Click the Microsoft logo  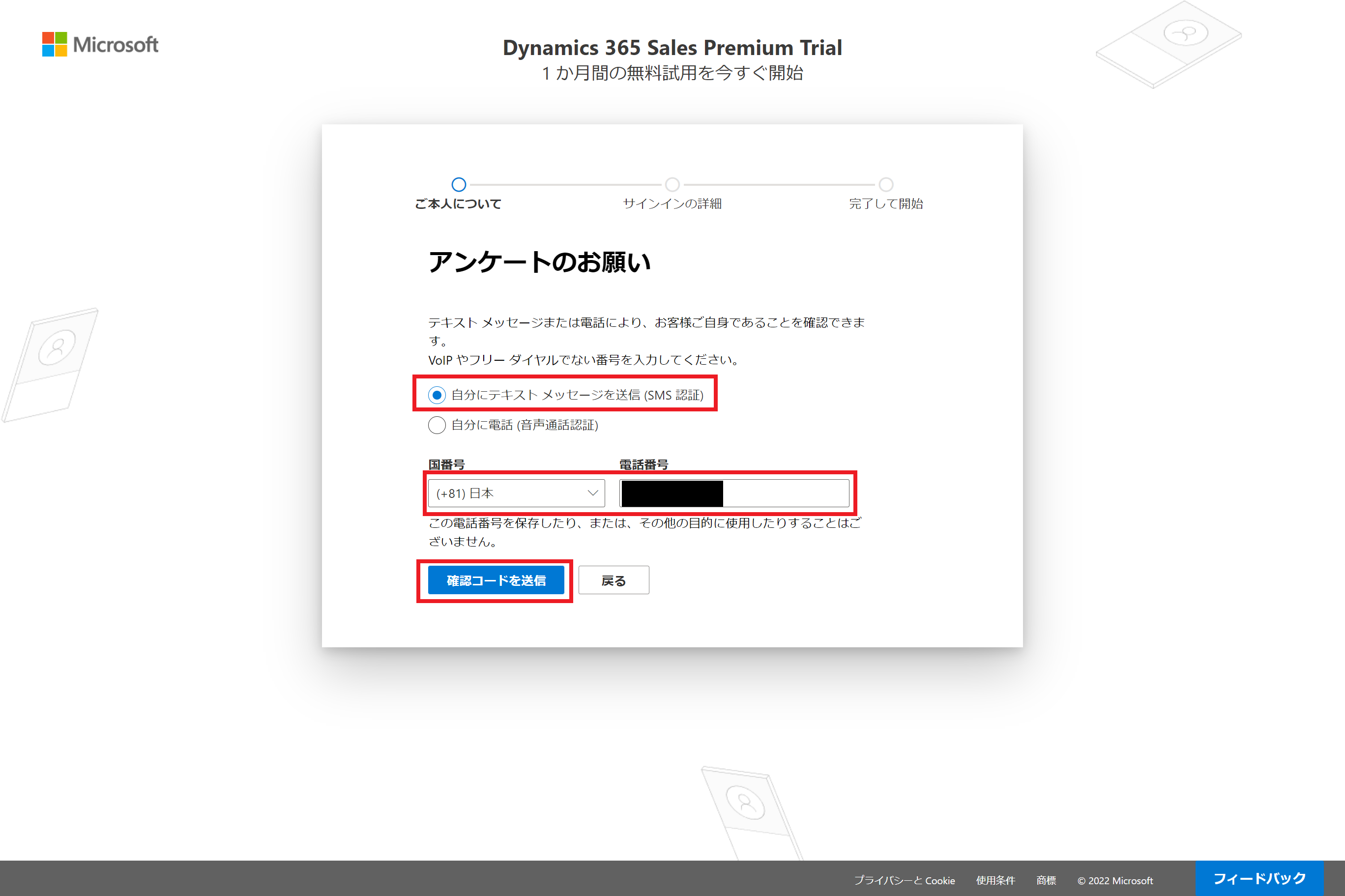click(100, 44)
